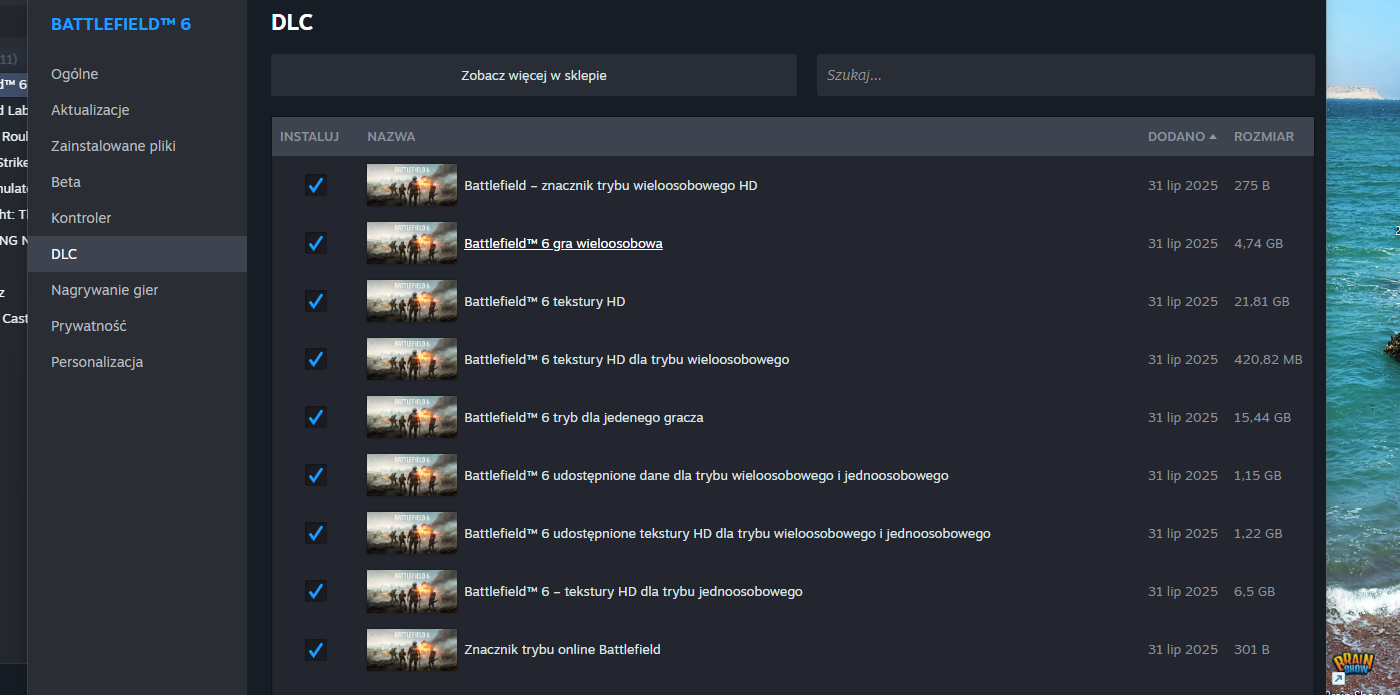Uncheck Battlefield 6 tekstury HD checkbox
Image resolution: width=1400 pixels, height=695 pixels.
click(x=316, y=301)
